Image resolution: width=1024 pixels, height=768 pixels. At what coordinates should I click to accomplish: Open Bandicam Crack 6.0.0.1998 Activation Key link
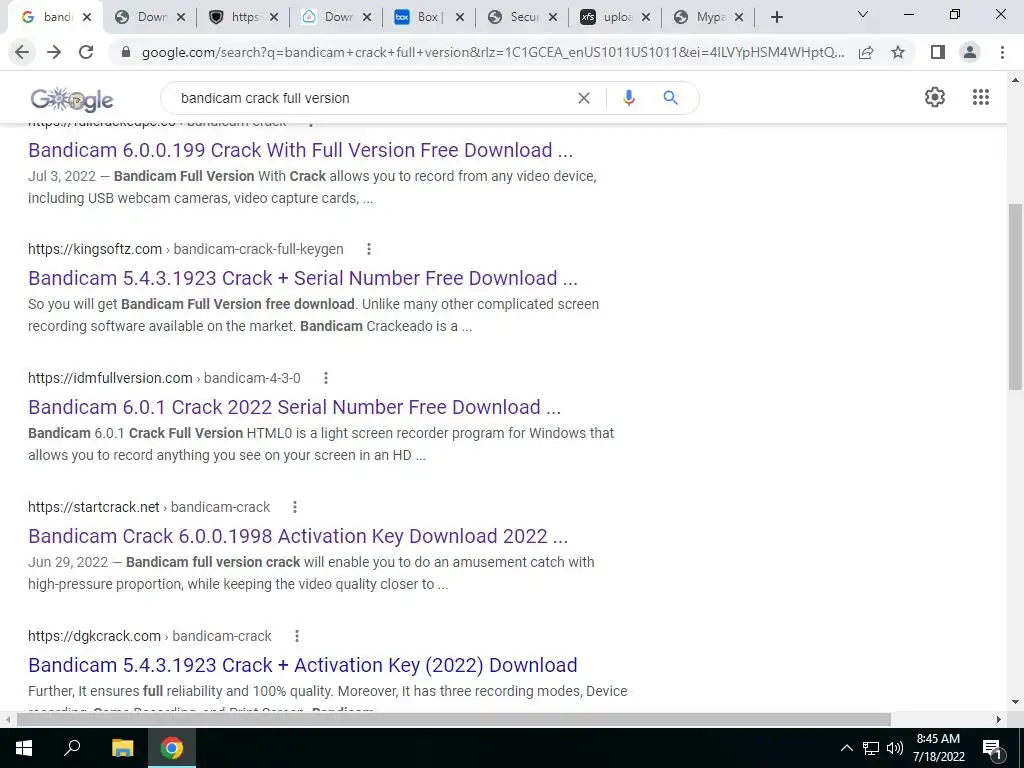click(x=298, y=536)
